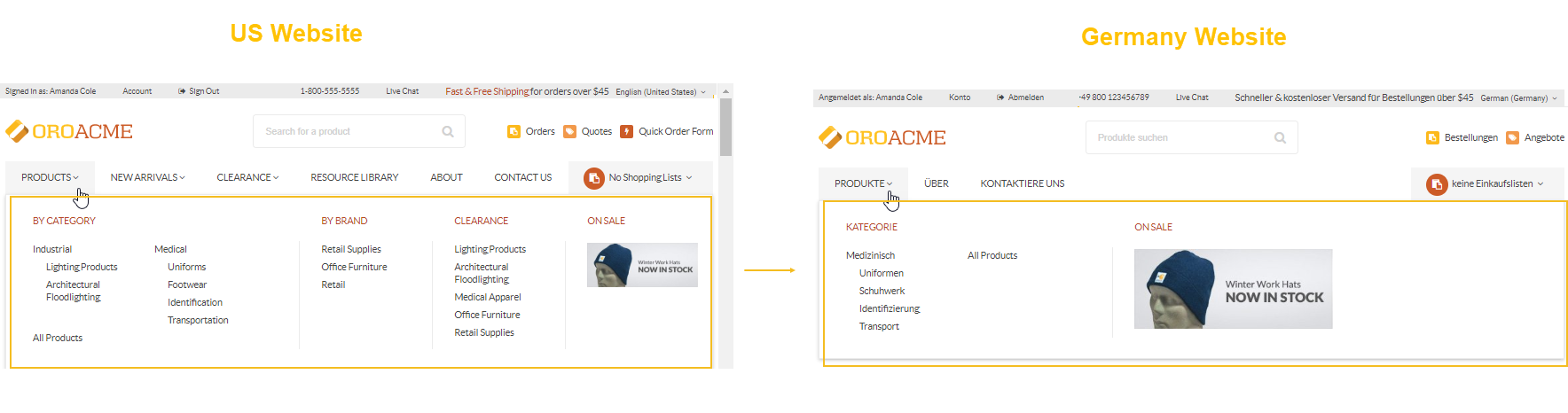Open German (Germany) language dropdown
1568x413 pixels.
pos(1518,98)
